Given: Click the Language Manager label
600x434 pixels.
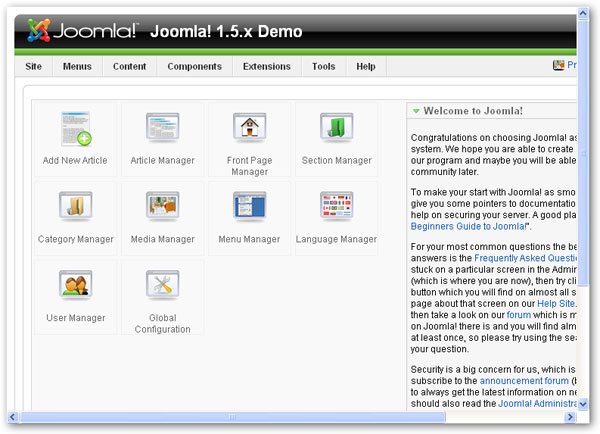Looking at the screenshot, I should click(x=336, y=239).
